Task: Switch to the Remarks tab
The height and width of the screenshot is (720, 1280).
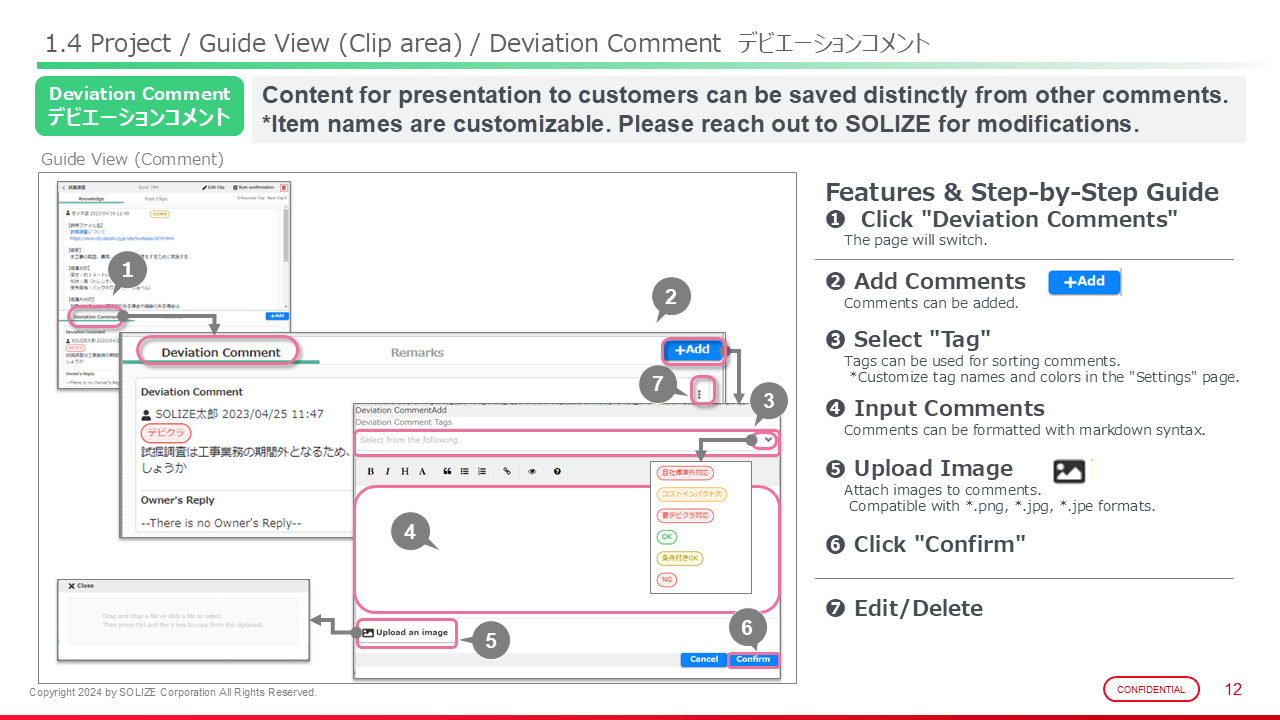Action: point(417,352)
